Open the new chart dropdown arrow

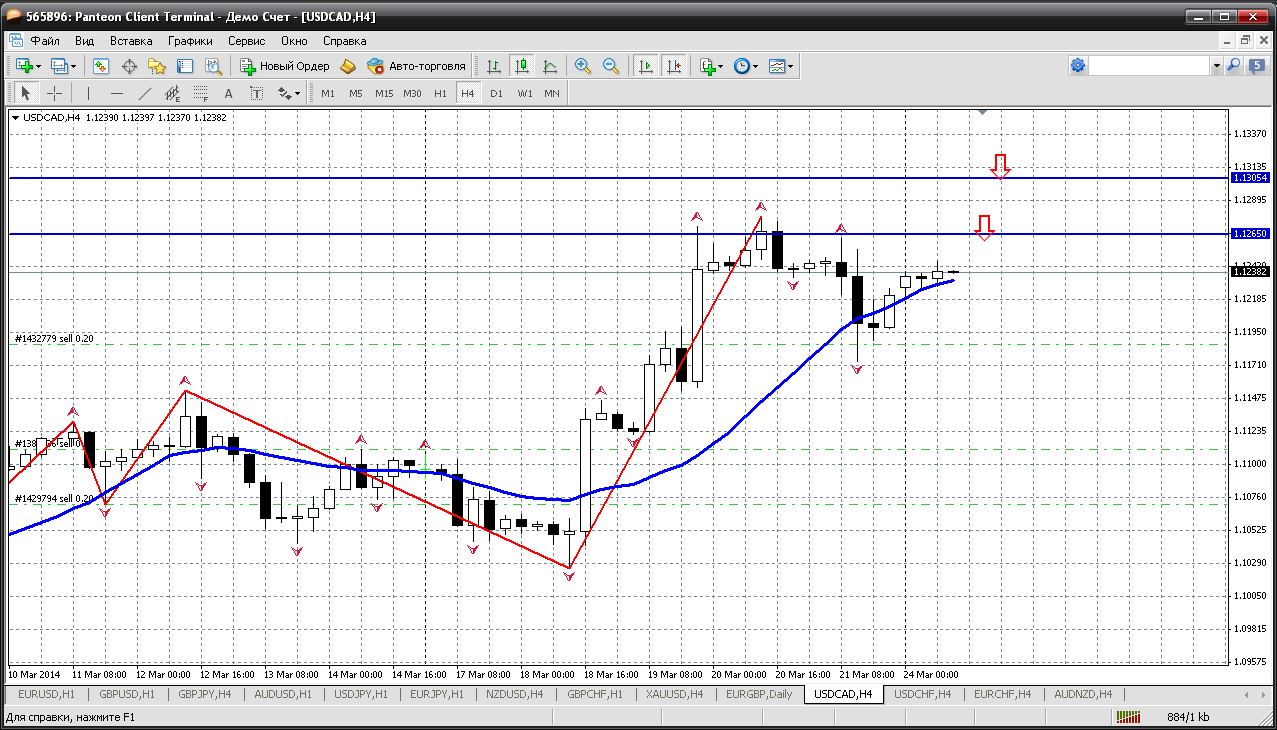coord(39,66)
